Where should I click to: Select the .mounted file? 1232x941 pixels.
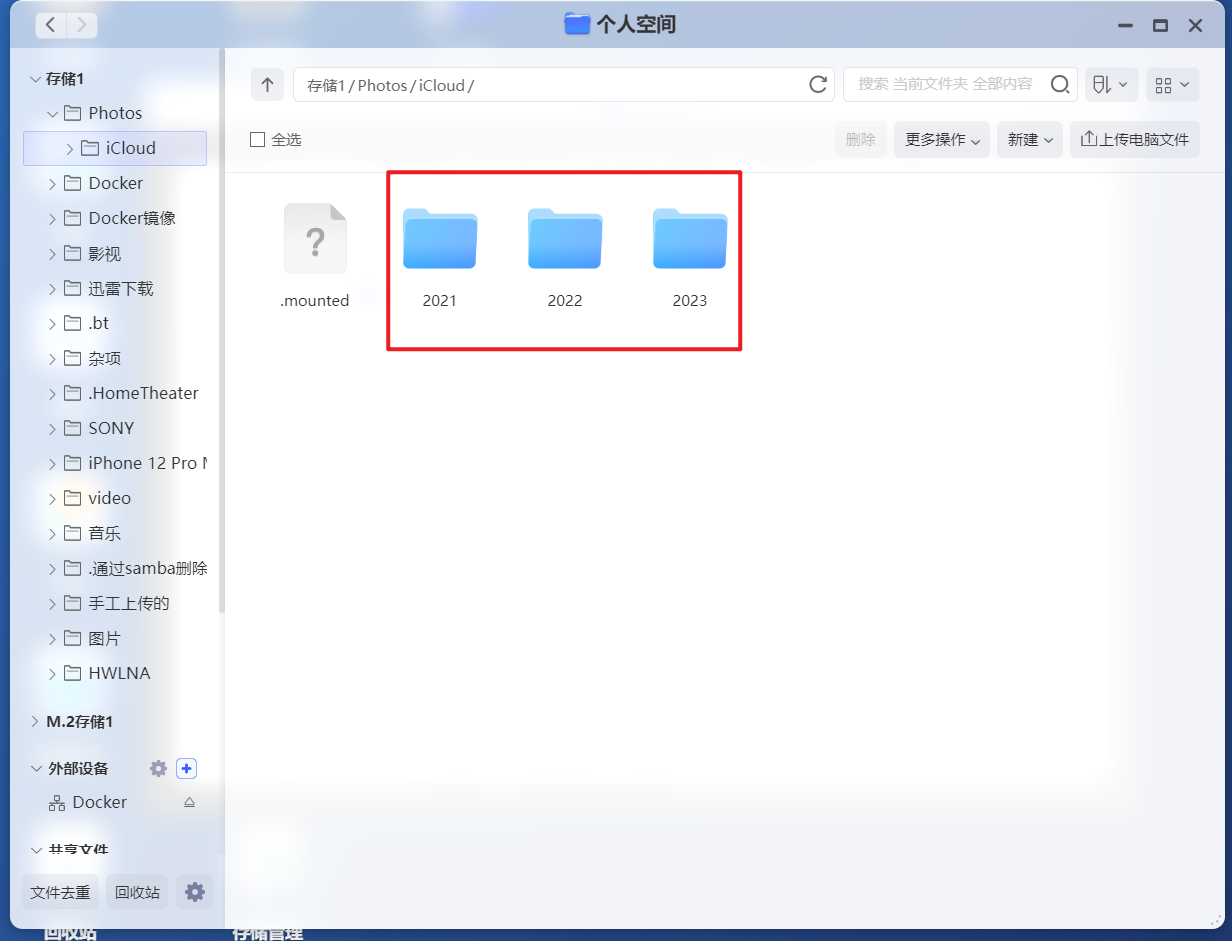coord(315,238)
